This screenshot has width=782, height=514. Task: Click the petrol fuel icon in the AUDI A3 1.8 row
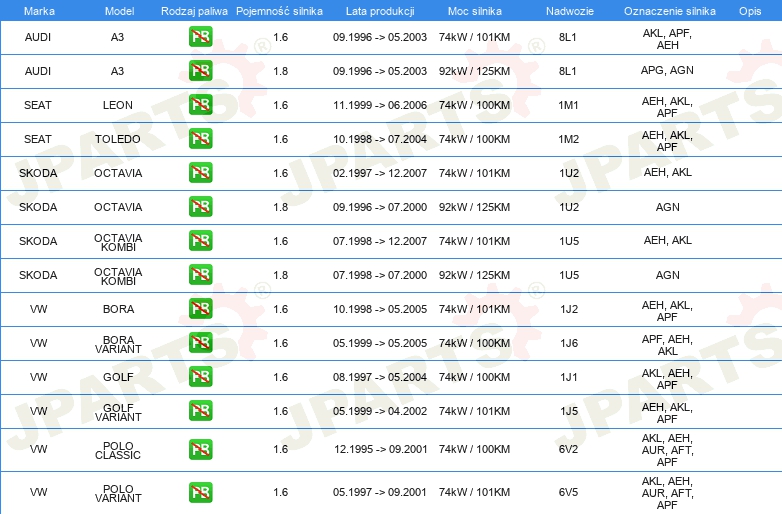pyautogui.click(x=200, y=71)
